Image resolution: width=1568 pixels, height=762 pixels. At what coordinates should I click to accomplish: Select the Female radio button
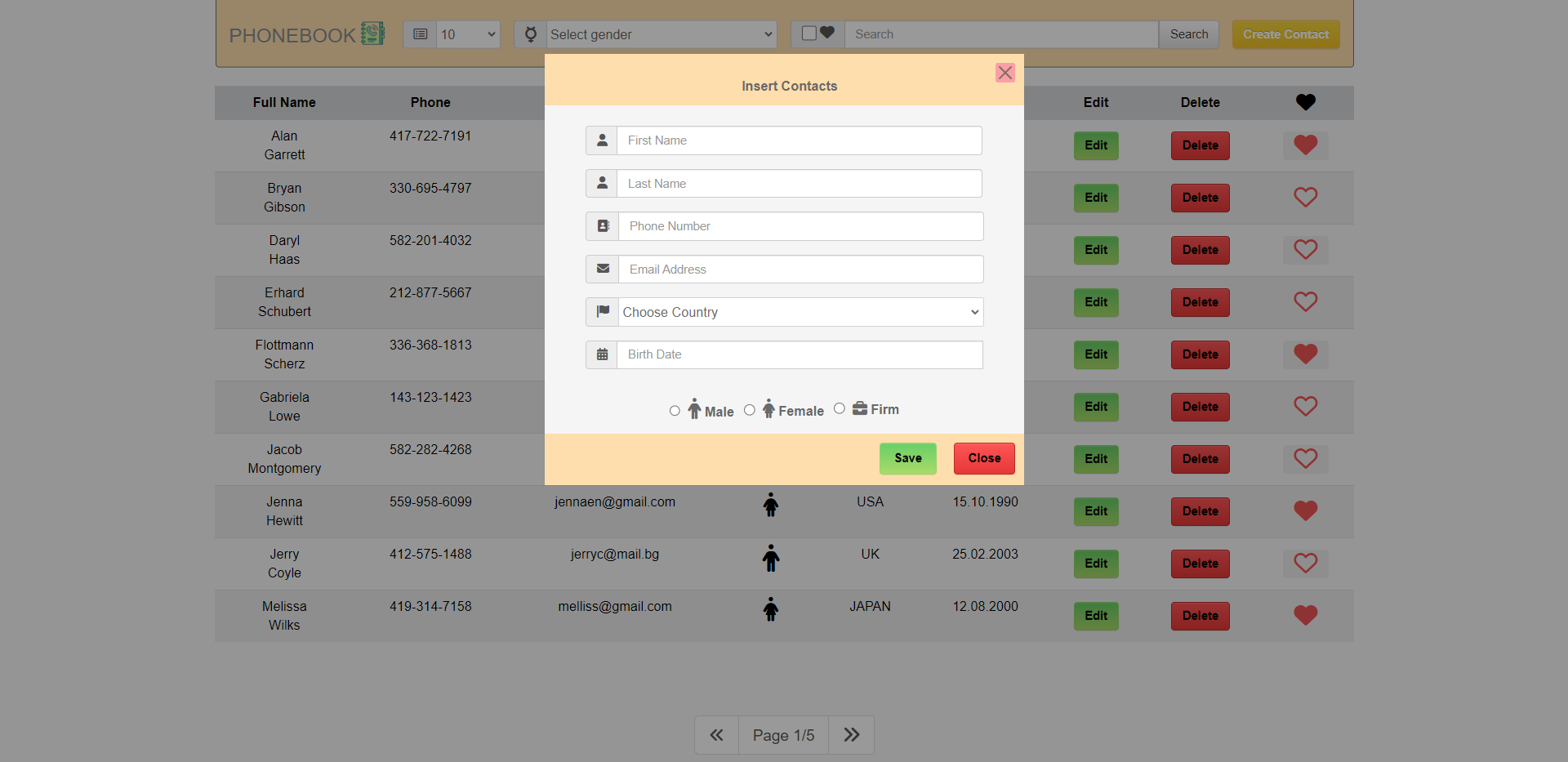click(x=750, y=410)
